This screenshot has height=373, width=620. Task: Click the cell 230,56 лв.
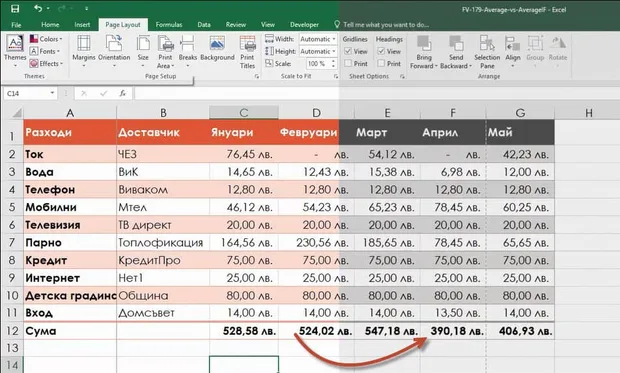click(x=316, y=242)
